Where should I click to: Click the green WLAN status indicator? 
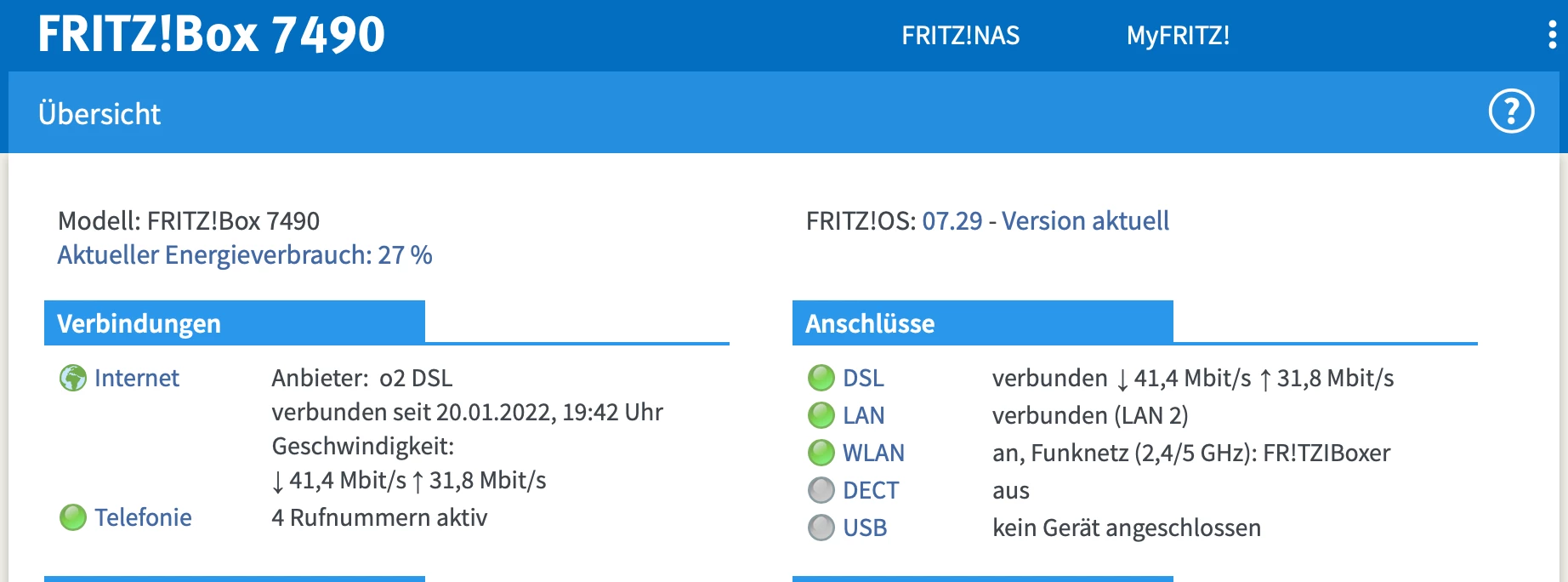pyautogui.click(x=821, y=453)
